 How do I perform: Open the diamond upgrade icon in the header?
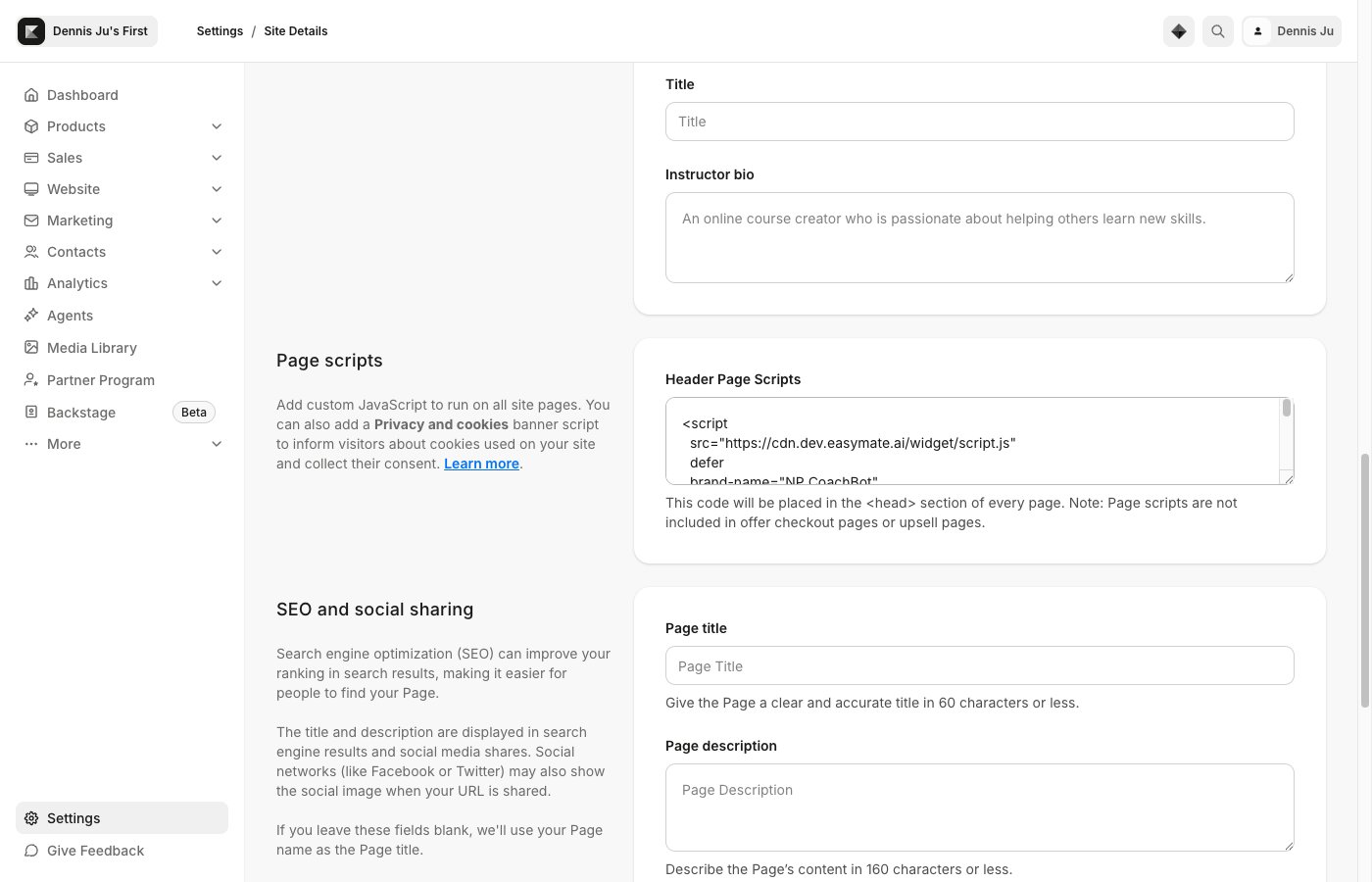(x=1179, y=31)
